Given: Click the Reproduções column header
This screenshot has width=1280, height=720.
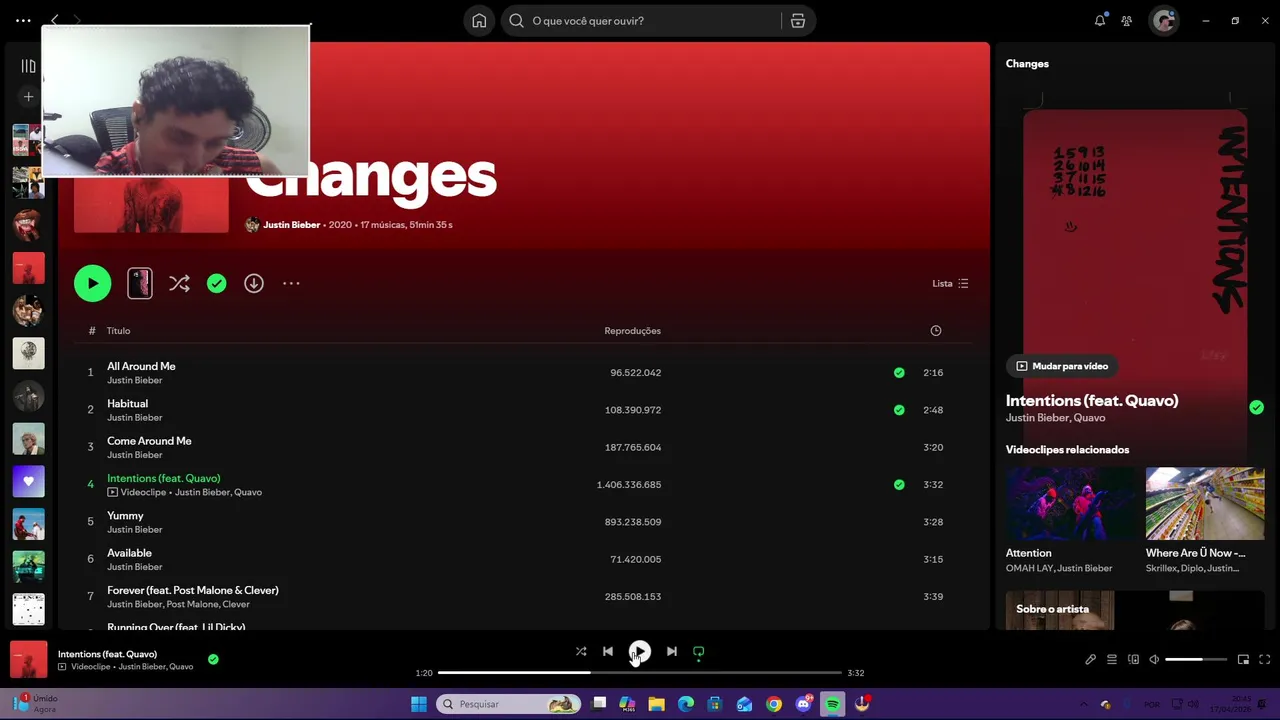Looking at the screenshot, I should pos(632,331).
